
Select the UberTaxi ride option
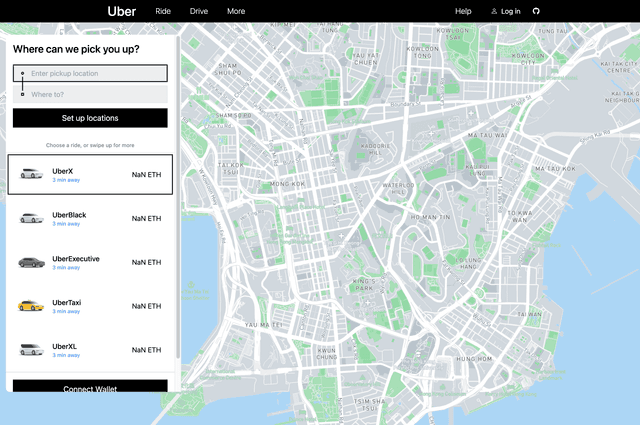(90, 306)
